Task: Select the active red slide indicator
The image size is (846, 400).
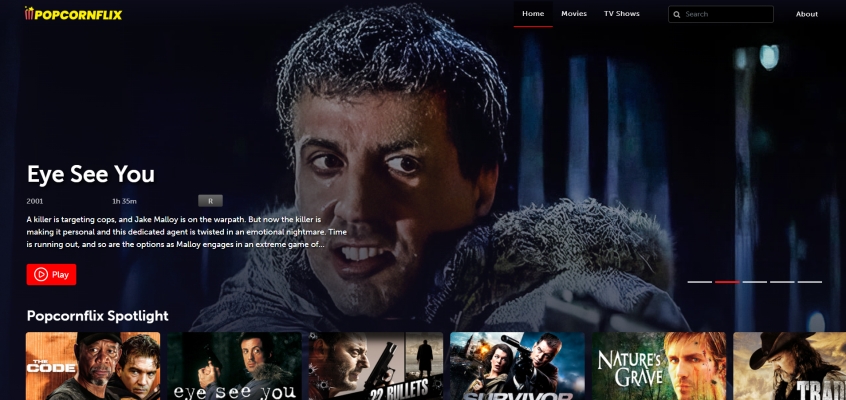Action: 727,282
